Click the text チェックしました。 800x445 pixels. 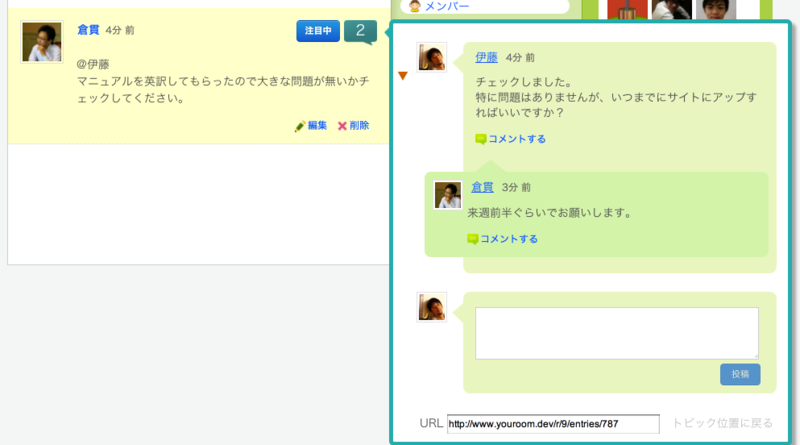pos(524,82)
